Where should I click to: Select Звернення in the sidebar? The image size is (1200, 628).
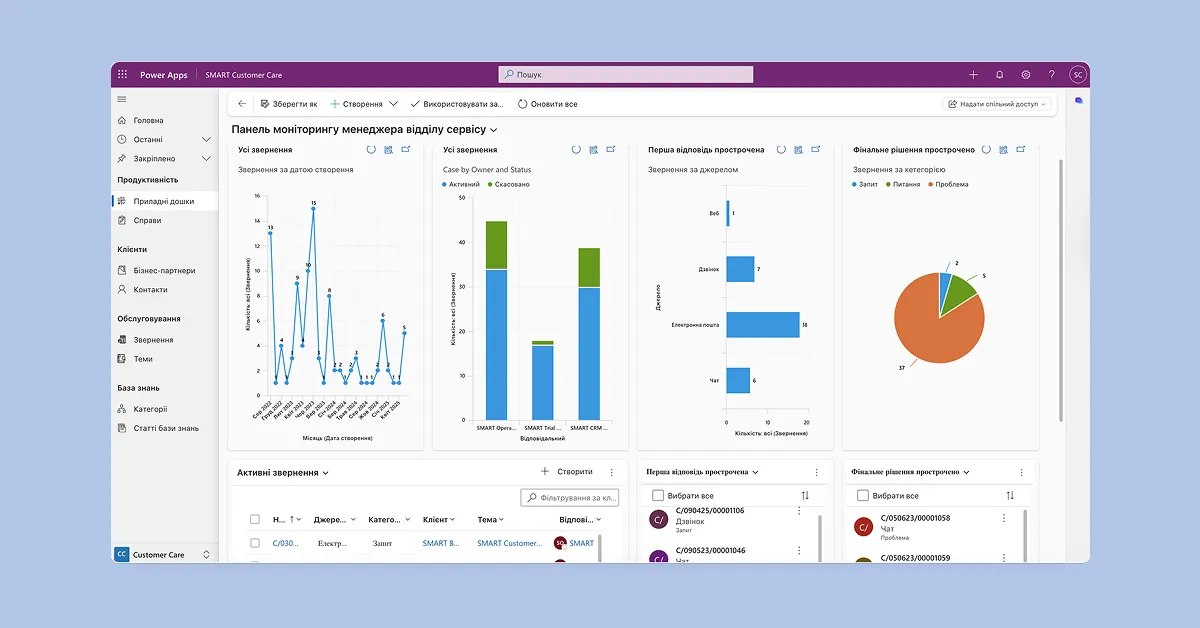(153, 340)
